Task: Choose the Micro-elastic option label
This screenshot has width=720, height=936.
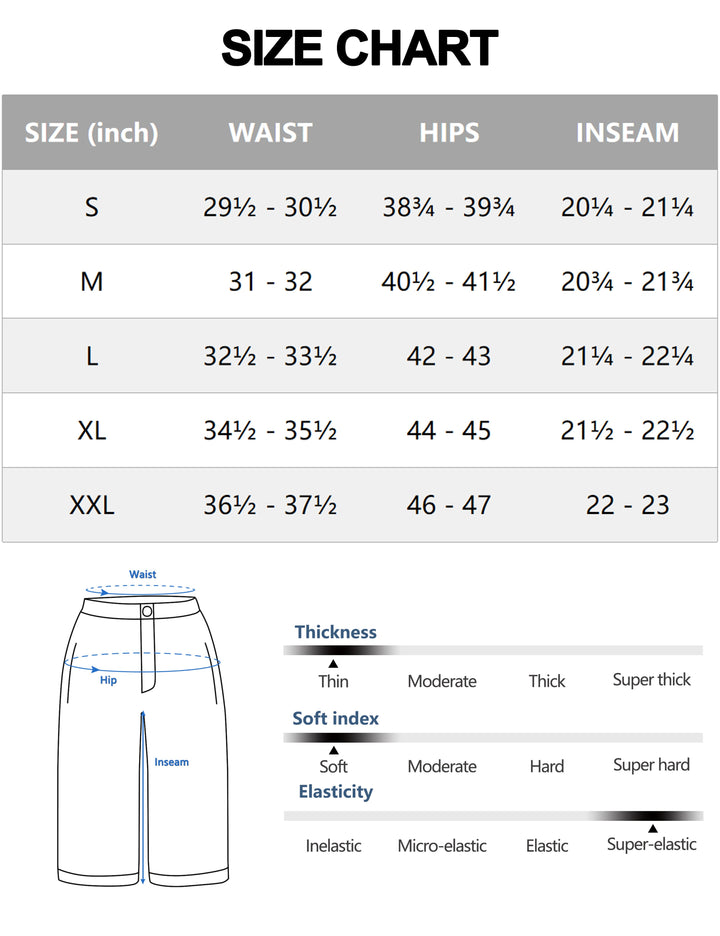Action: [442, 846]
